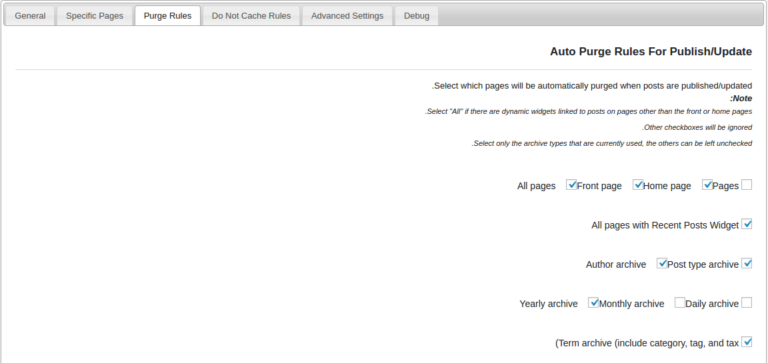Screen dimensions: 768x363
Task: Open the General tab
Action: click(x=30, y=16)
